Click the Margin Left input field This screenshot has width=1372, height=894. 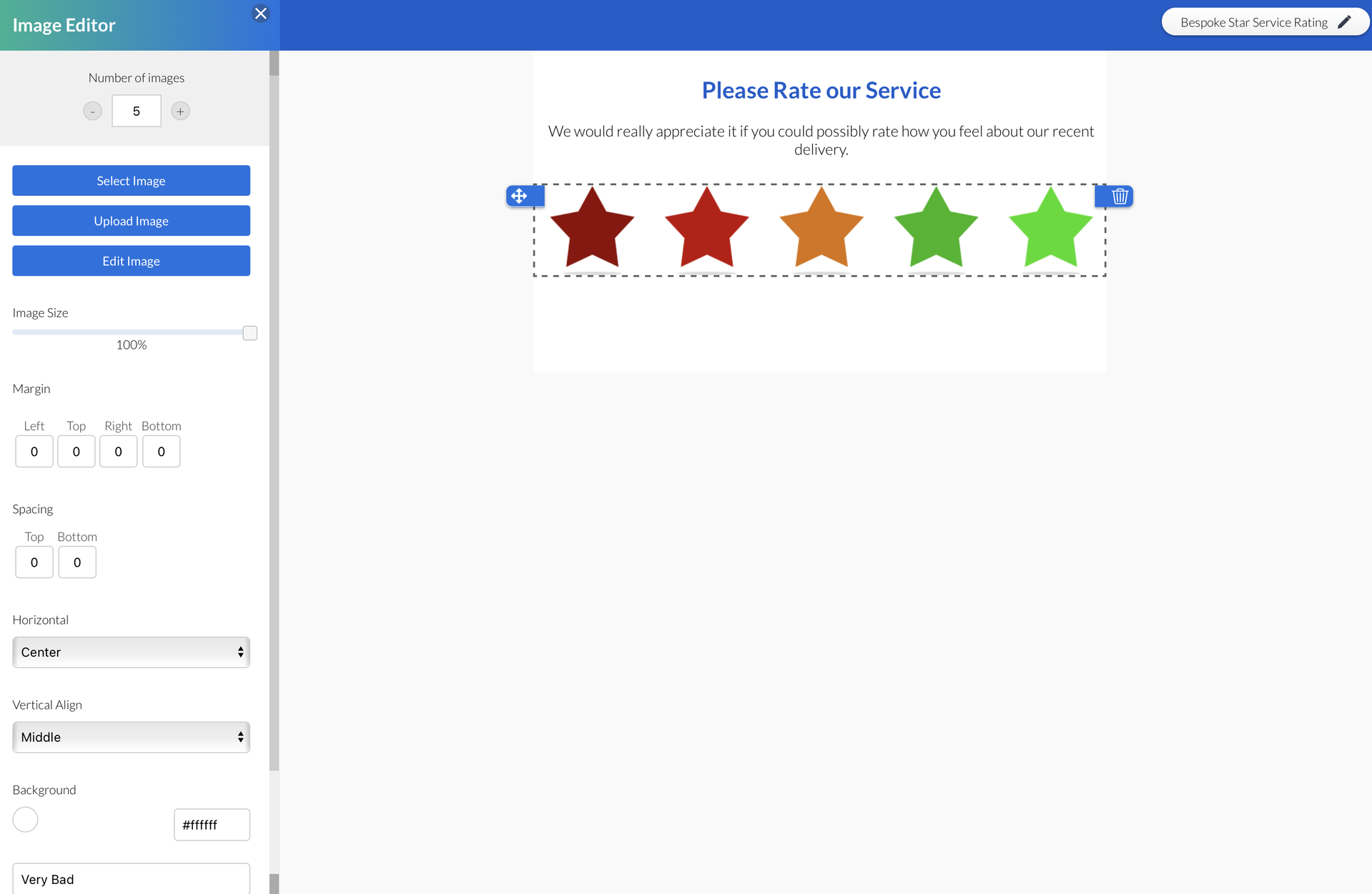[x=34, y=452]
